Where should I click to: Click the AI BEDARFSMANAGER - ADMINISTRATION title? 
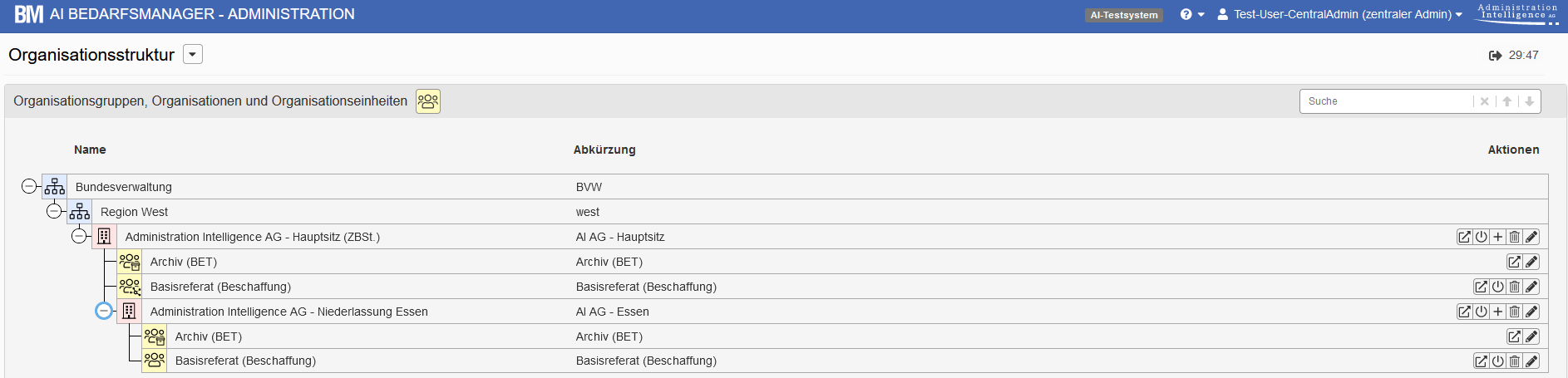[202, 14]
